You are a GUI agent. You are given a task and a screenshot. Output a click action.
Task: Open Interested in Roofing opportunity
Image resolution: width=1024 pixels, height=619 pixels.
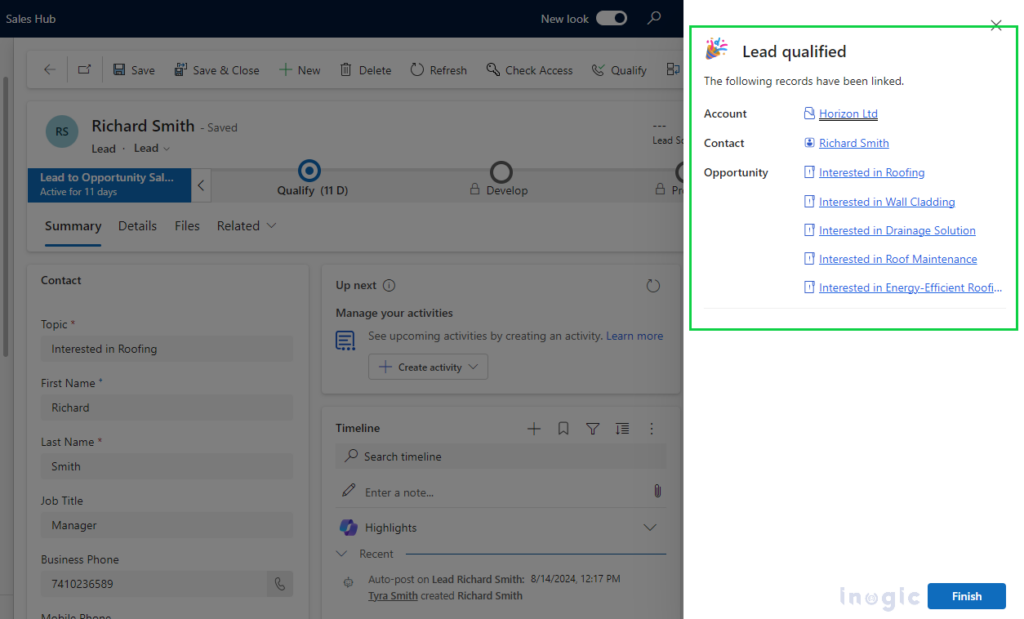pyautogui.click(x=872, y=172)
